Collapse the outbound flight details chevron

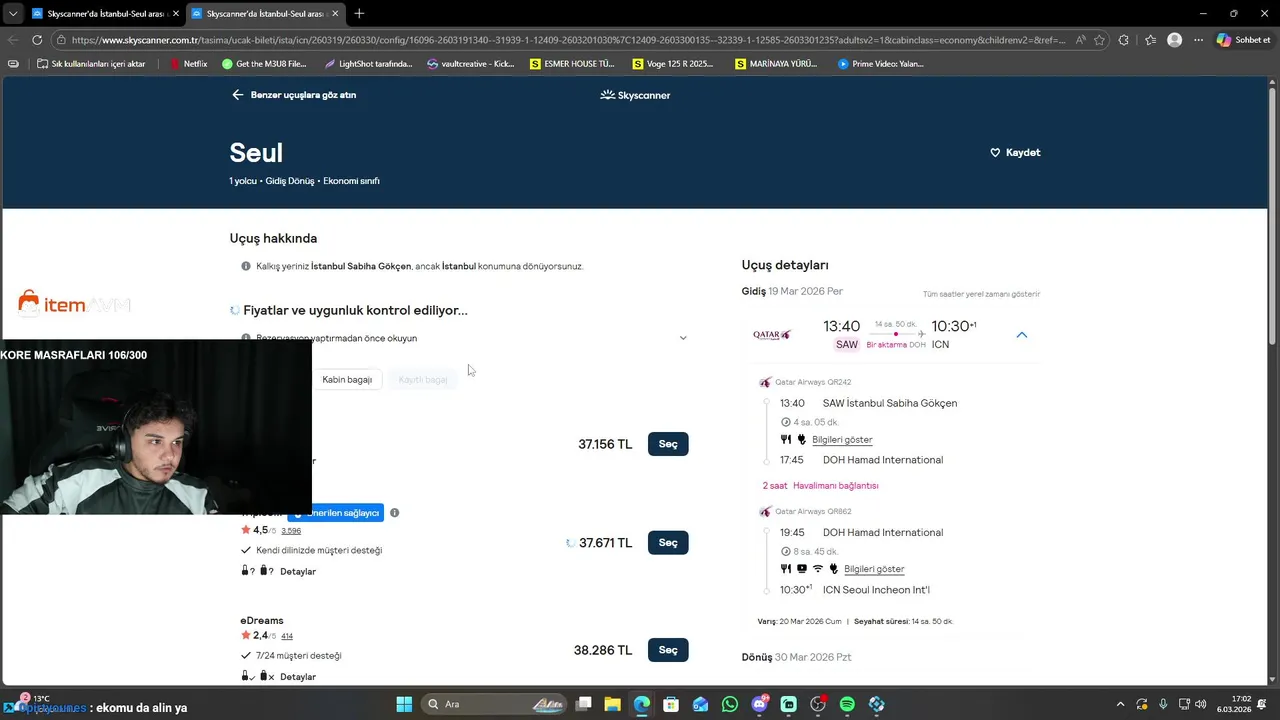(1021, 335)
